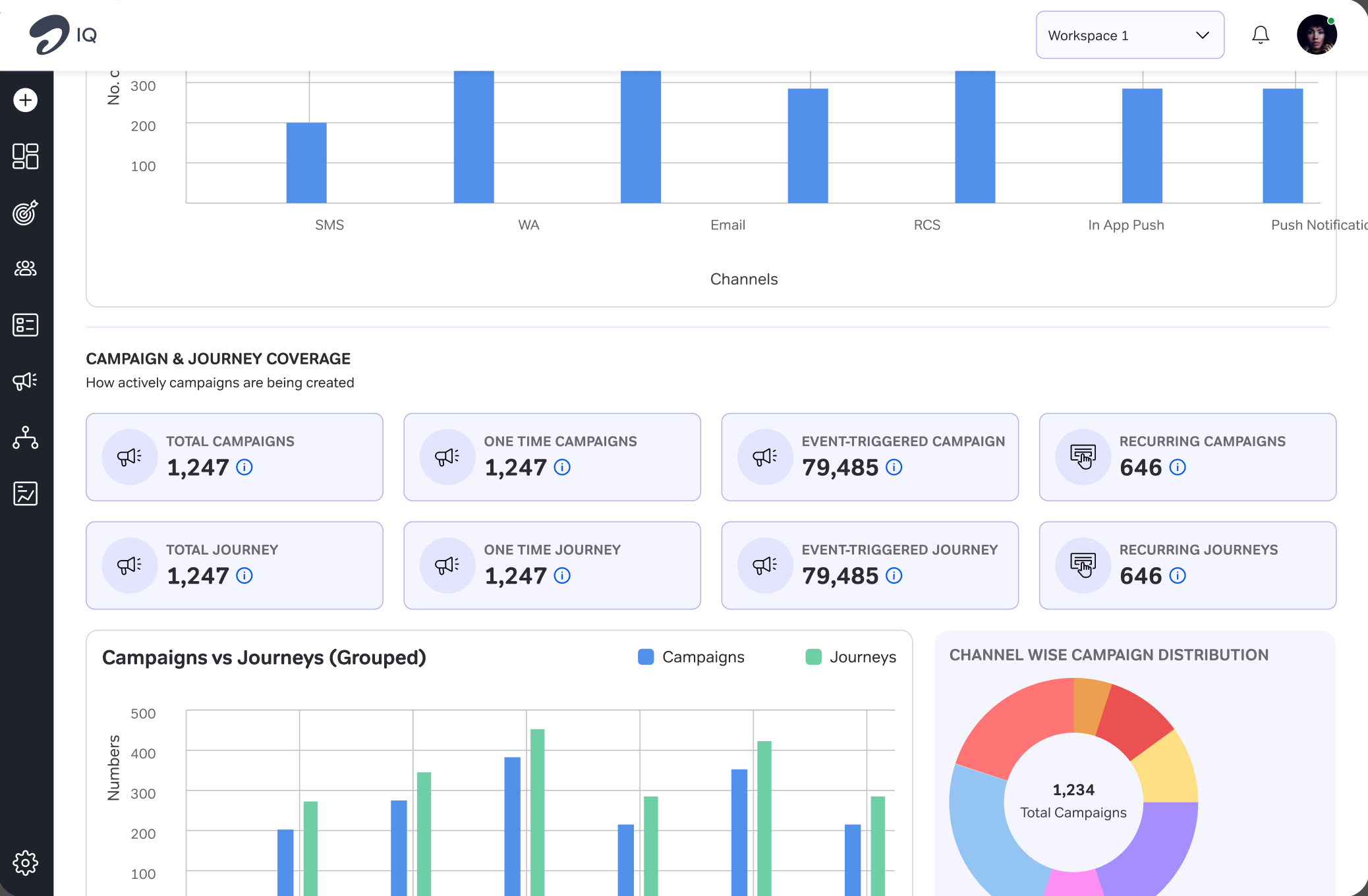Click the 79,485 Event-Triggered Campaign value
Viewport: 1368px width, 896px height.
pos(840,468)
